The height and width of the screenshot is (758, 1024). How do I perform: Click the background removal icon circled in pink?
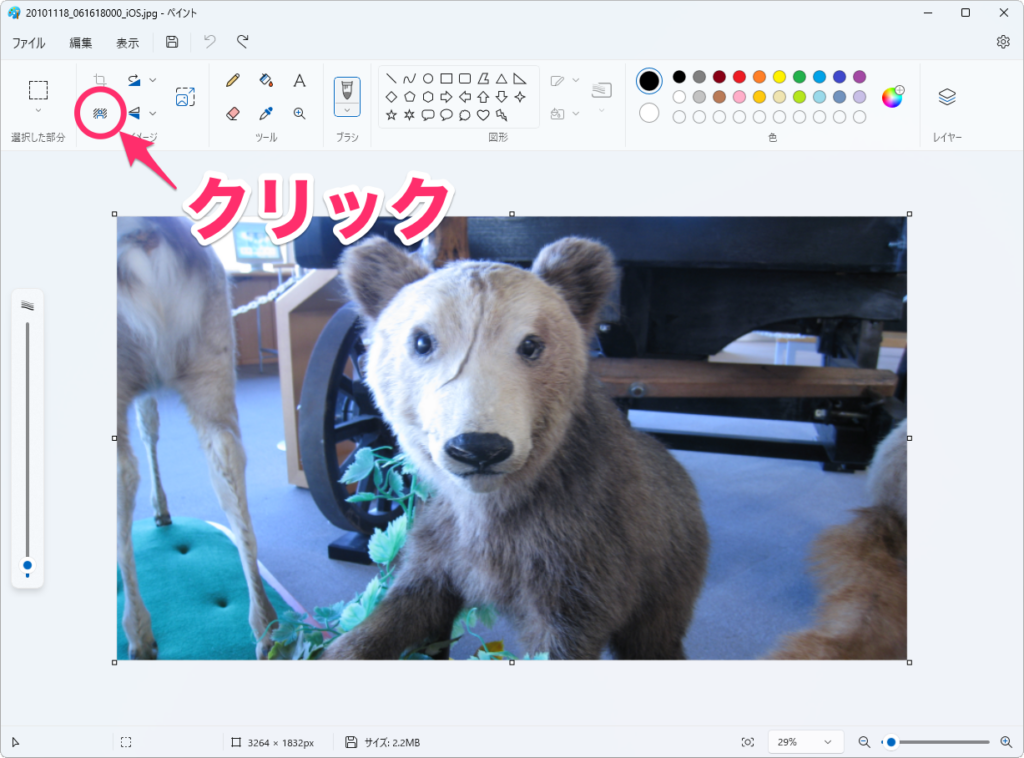pos(100,113)
